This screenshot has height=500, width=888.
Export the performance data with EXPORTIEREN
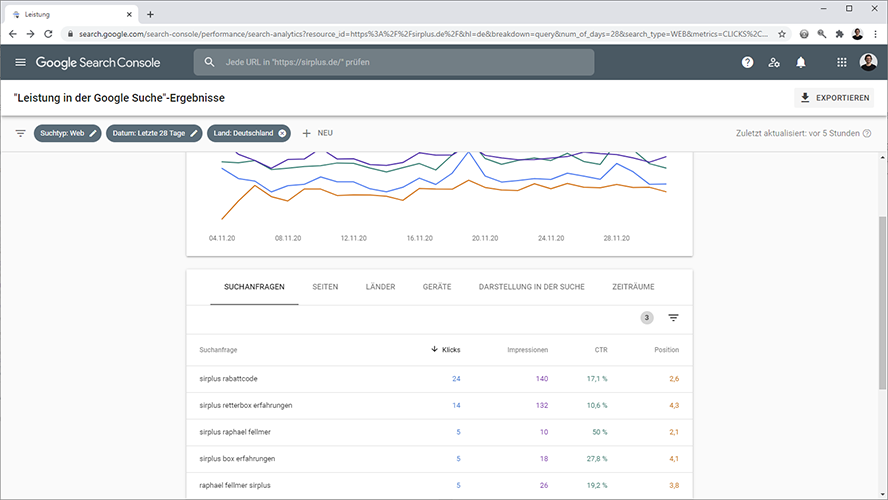click(x=834, y=98)
